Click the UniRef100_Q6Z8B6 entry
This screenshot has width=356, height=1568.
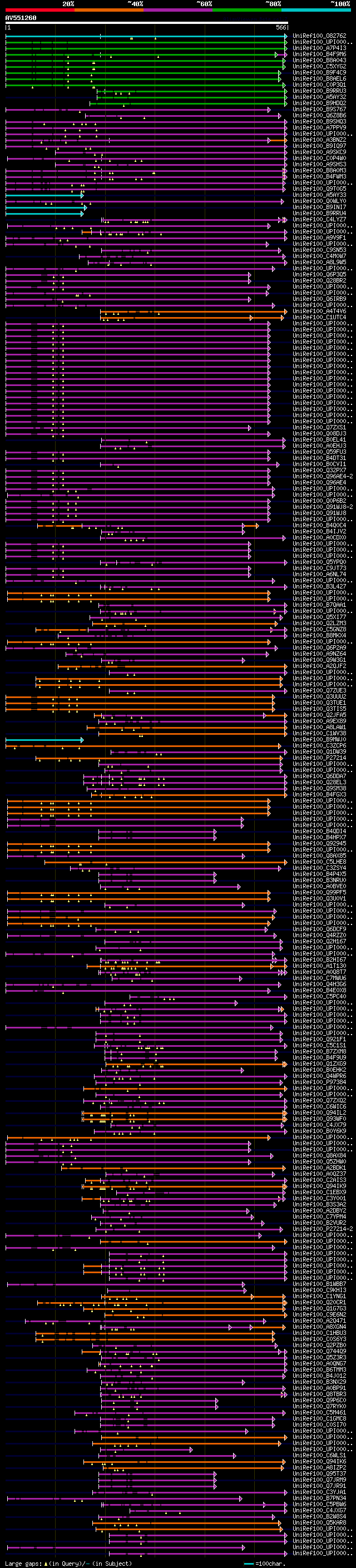pos(319,116)
